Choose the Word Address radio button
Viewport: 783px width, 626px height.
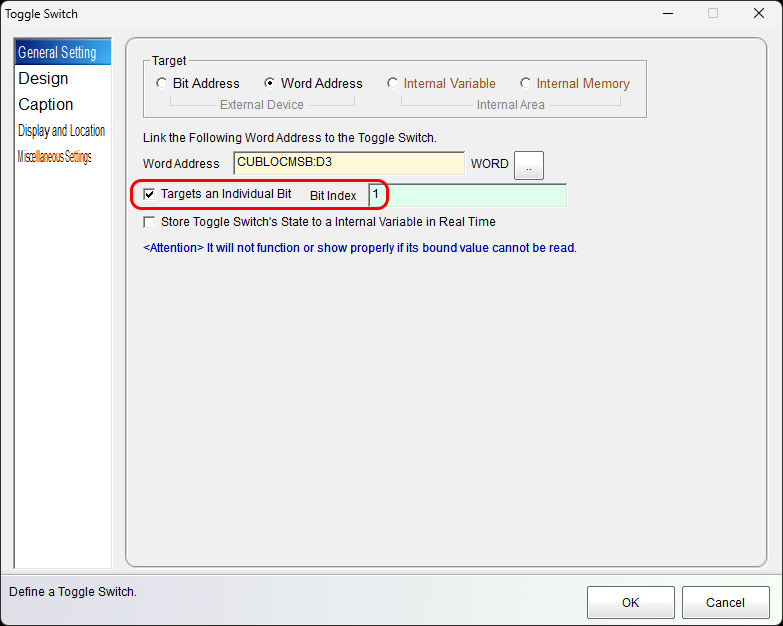click(270, 84)
